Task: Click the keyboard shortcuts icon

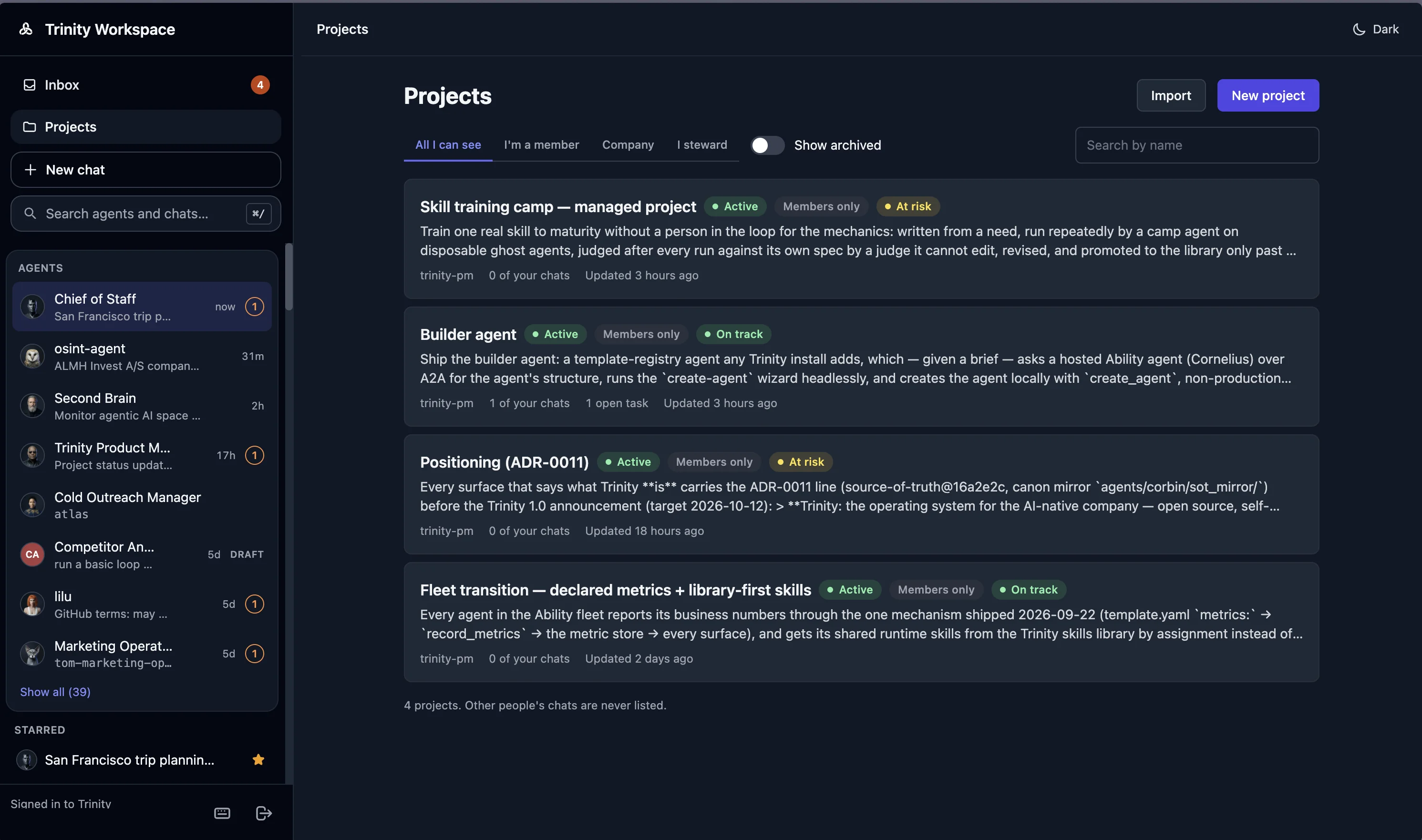Action: tap(222, 813)
